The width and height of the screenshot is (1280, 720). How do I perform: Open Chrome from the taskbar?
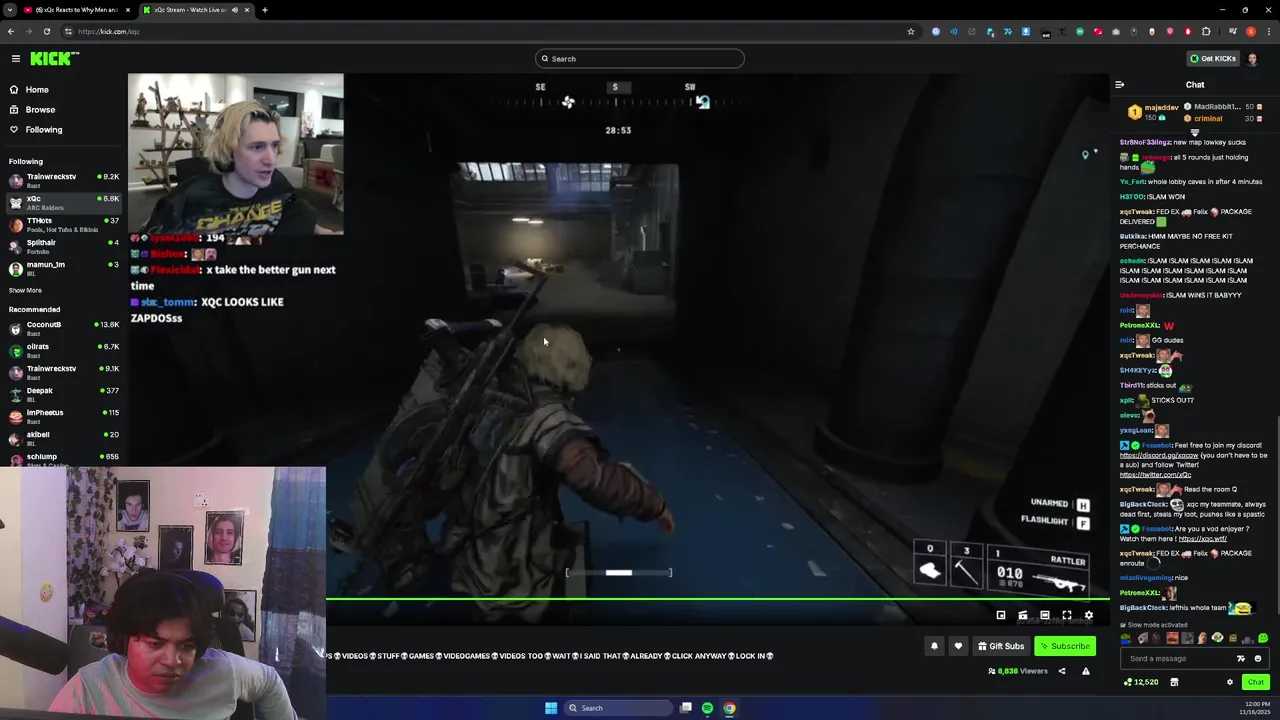point(730,708)
